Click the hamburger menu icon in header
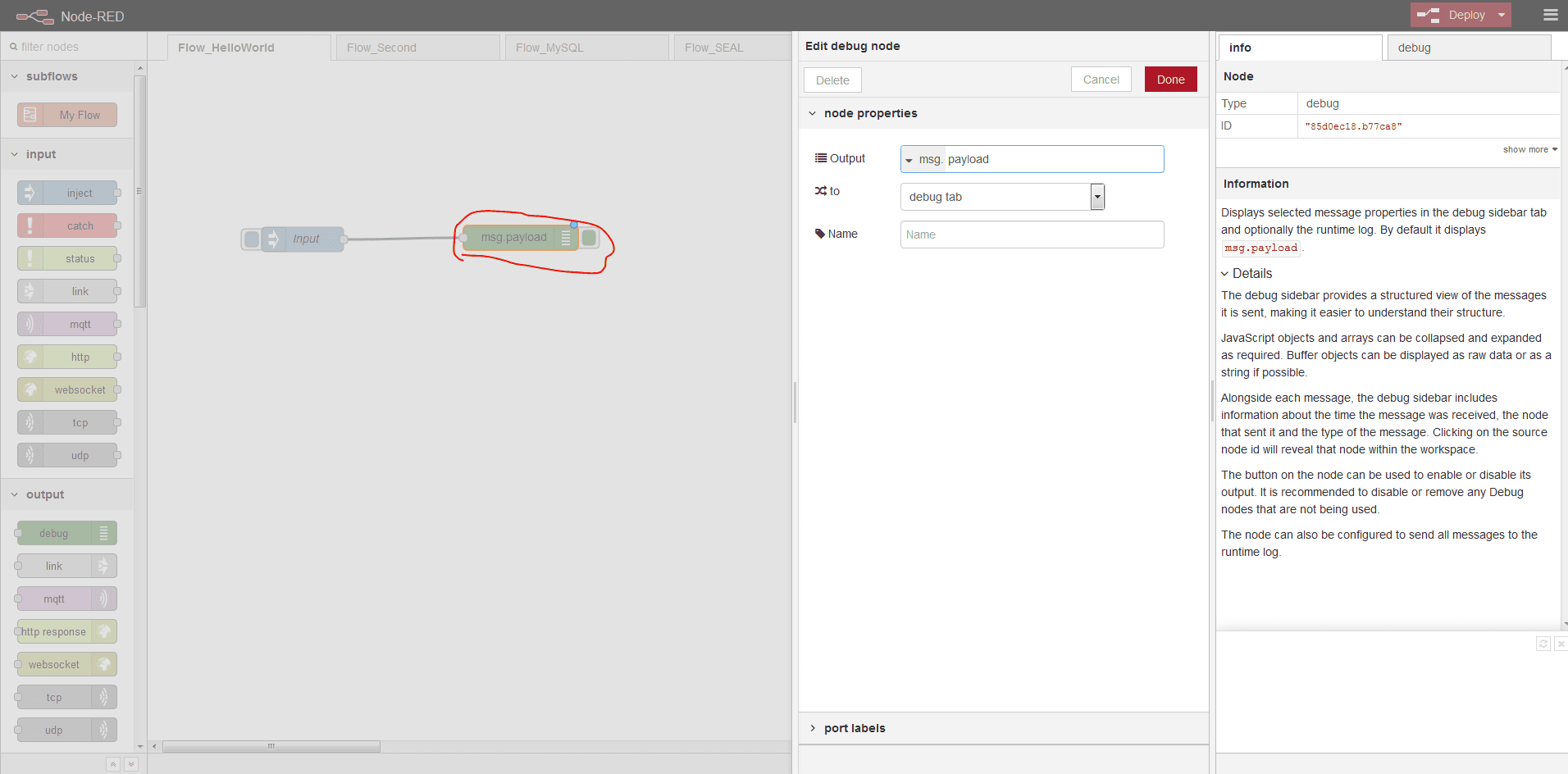Image resolution: width=1568 pixels, height=774 pixels. point(1550,15)
